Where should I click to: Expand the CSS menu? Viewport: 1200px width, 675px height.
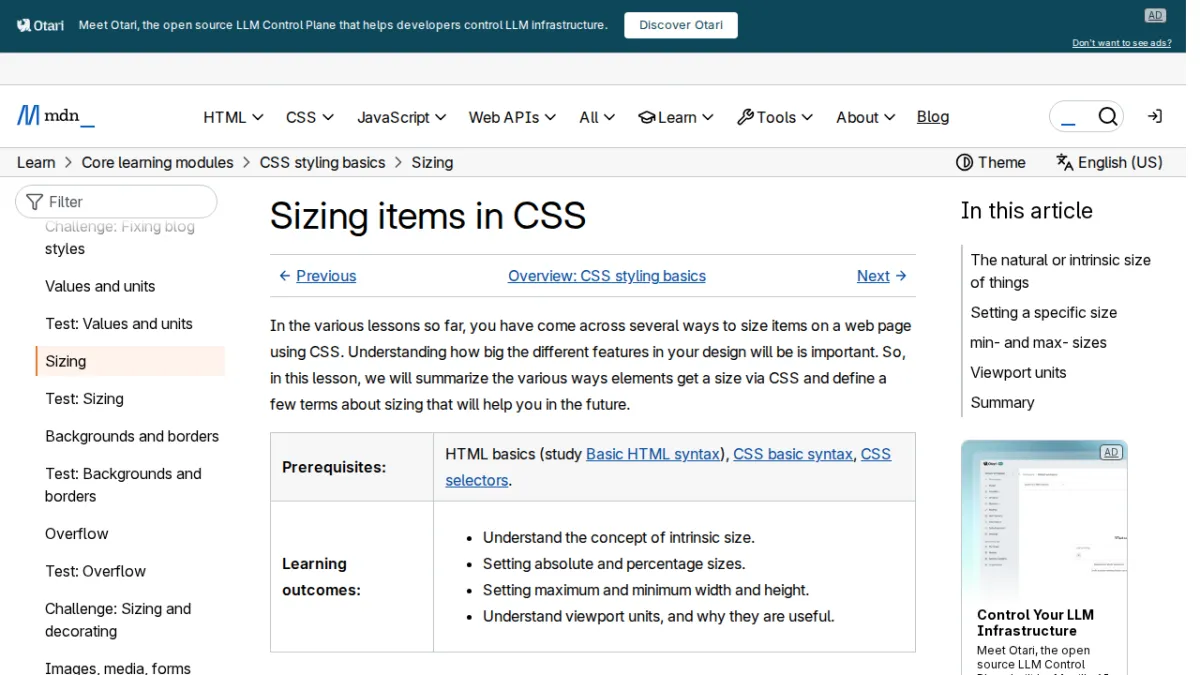coord(310,117)
